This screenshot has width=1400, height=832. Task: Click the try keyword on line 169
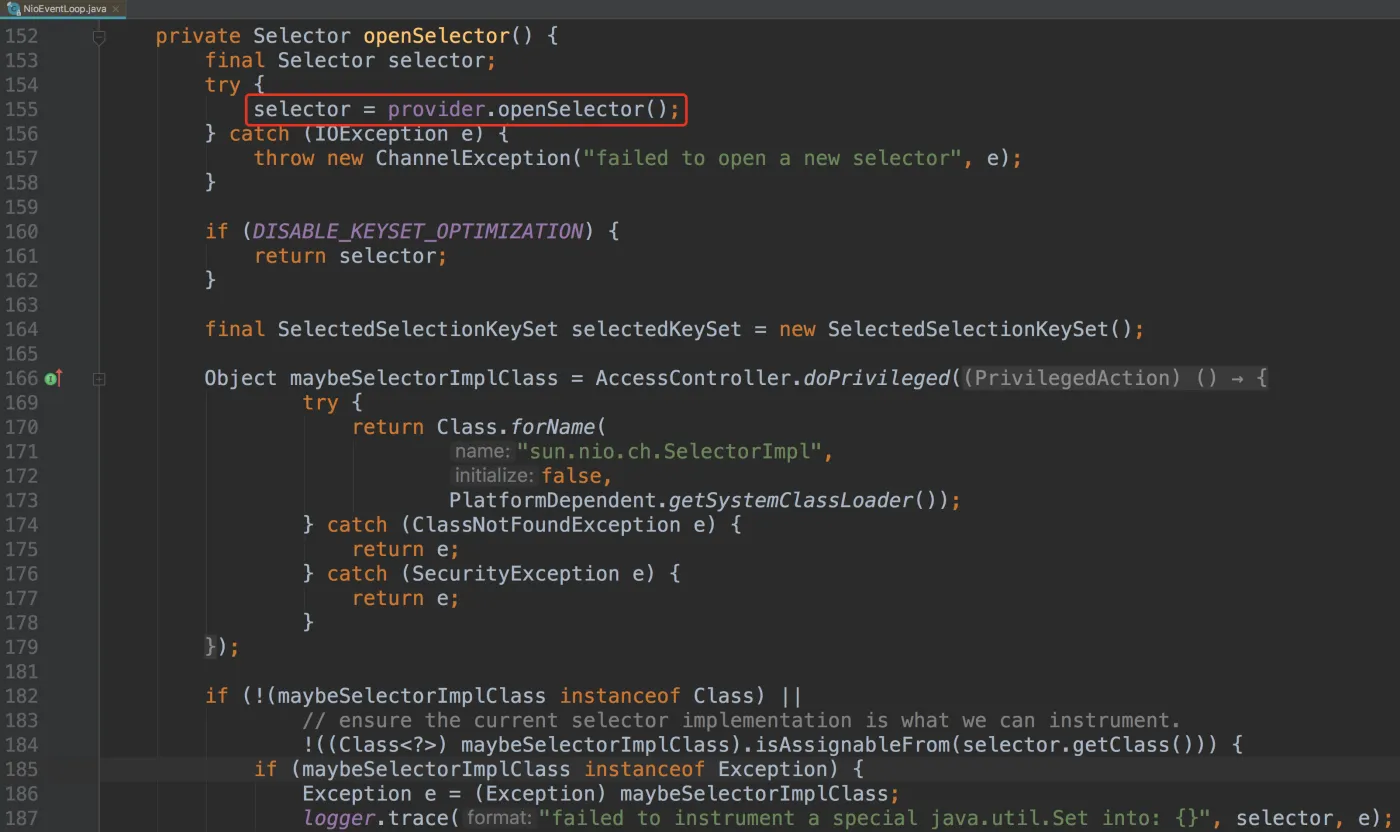tap(320, 402)
